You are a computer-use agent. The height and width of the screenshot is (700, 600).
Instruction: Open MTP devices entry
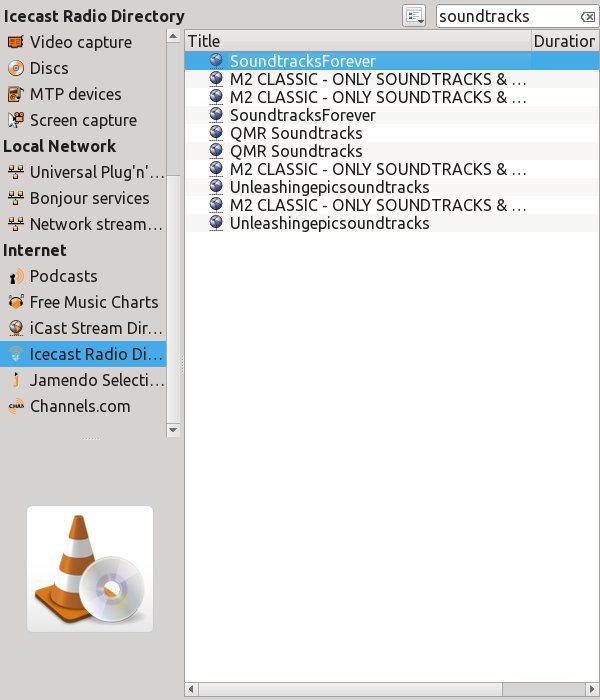(x=83, y=94)
